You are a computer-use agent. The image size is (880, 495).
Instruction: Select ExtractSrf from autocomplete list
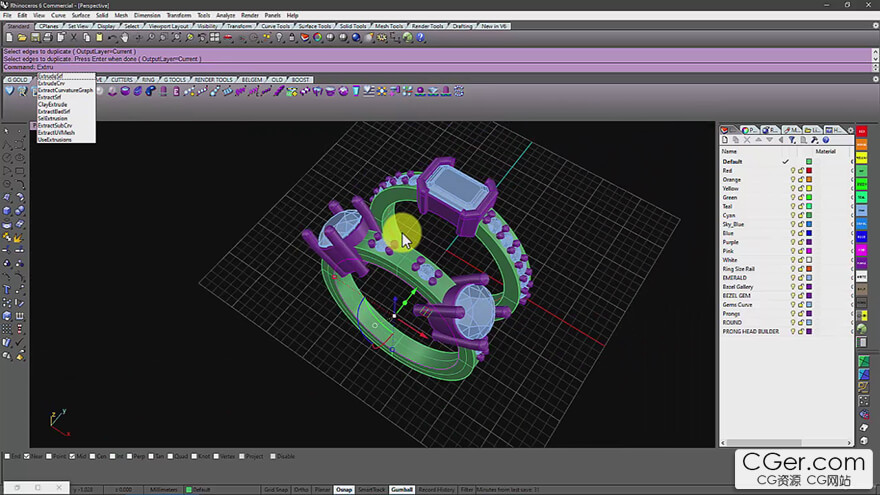(x=49, y=97)
